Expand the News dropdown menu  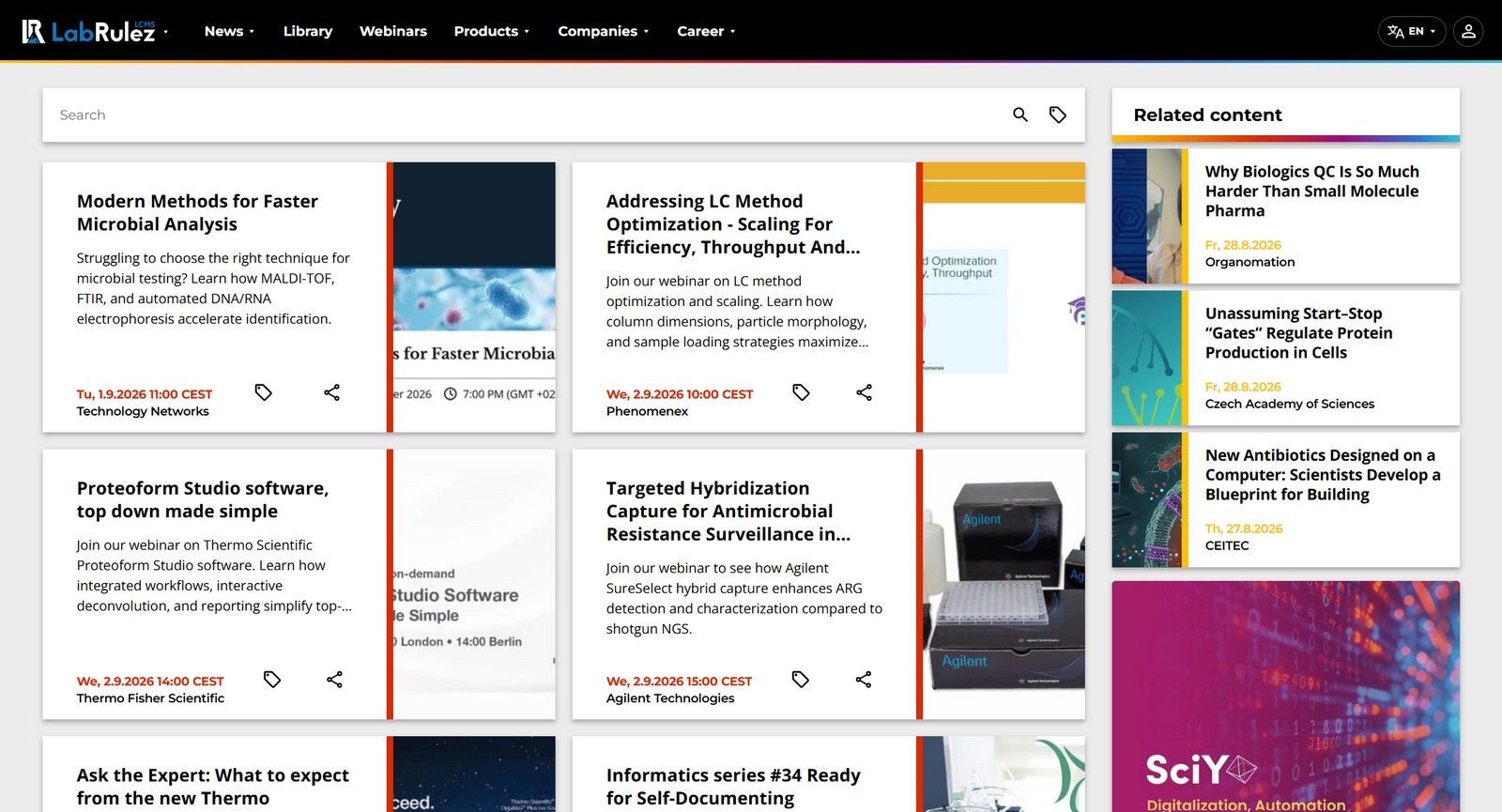click(229, 31)
